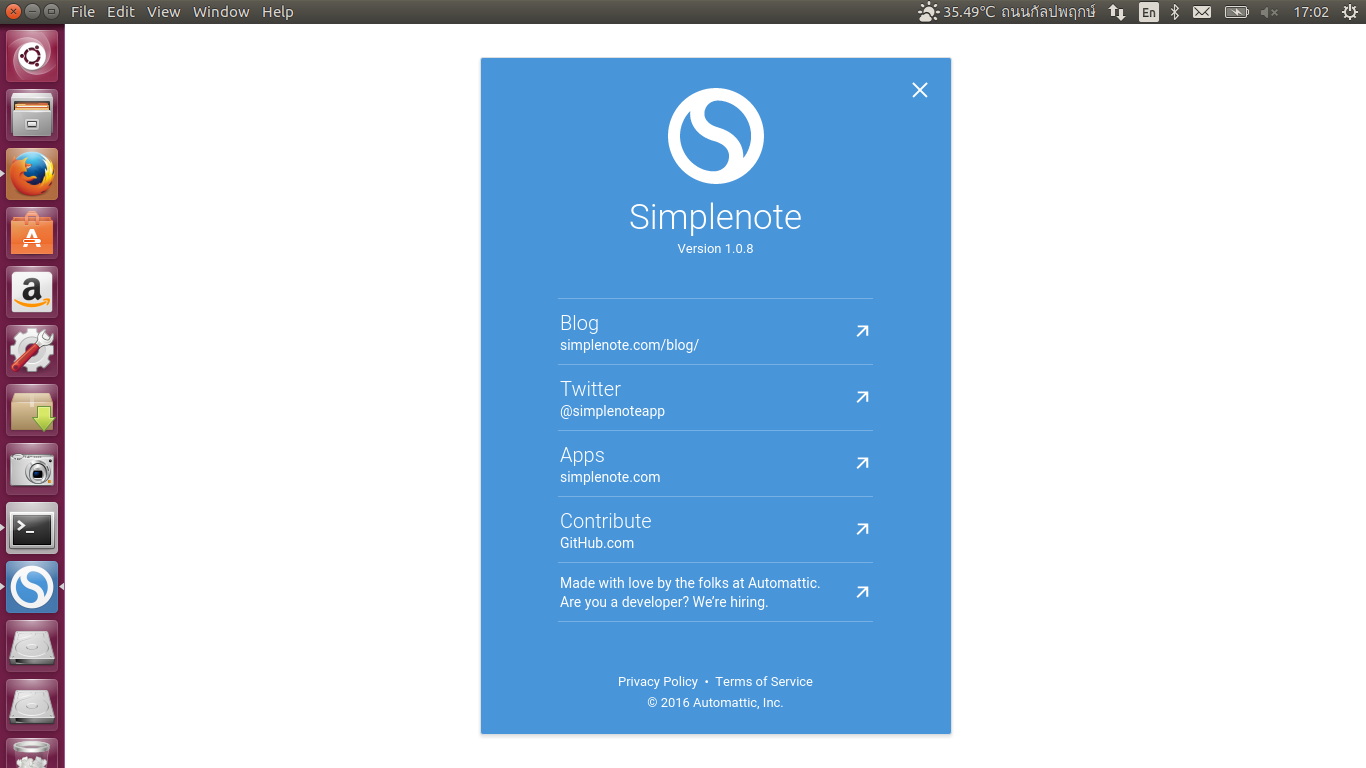Image resolution: width=1366 pixels, height=768 pixels.
Task: Open the second disk drive dock icon
Action: (x=32, y=705)
